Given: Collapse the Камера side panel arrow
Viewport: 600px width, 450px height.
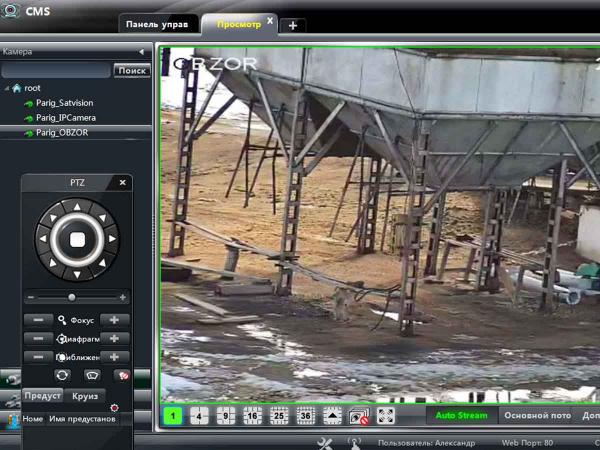Looking at the screenshot, I should click(141, 51).
